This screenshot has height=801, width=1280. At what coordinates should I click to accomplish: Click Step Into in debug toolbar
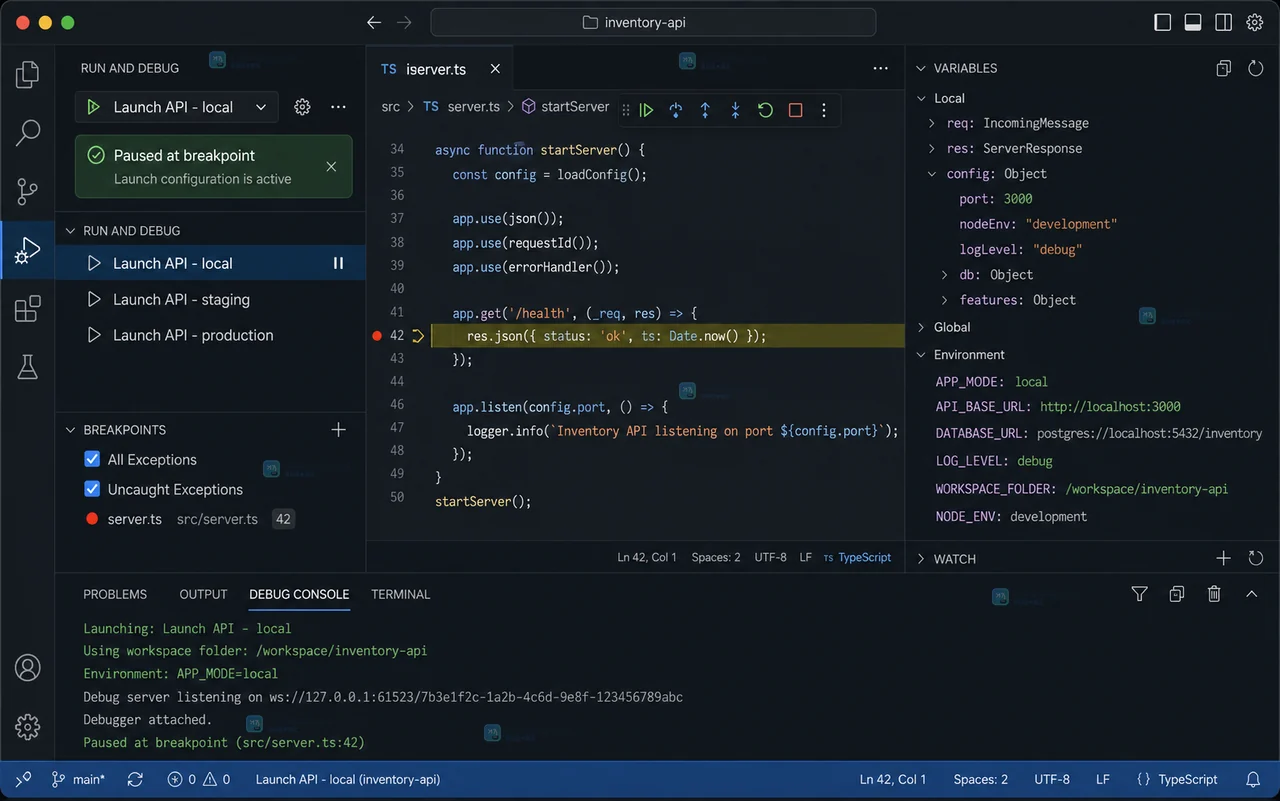click(x=735, y=110)
